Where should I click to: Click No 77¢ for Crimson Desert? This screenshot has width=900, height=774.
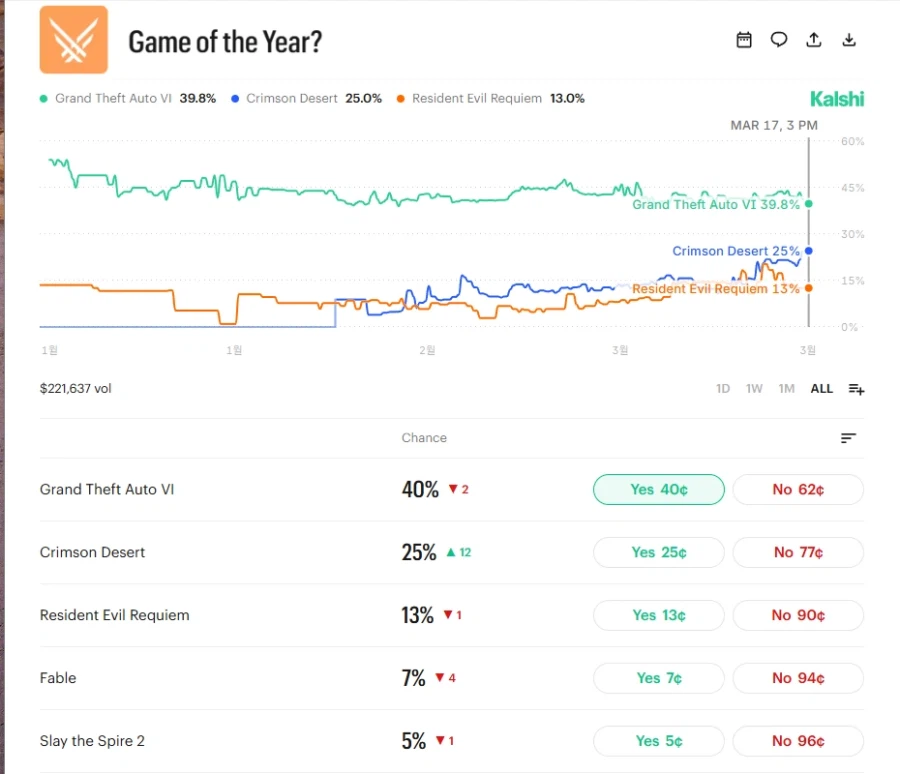(797, 552)
